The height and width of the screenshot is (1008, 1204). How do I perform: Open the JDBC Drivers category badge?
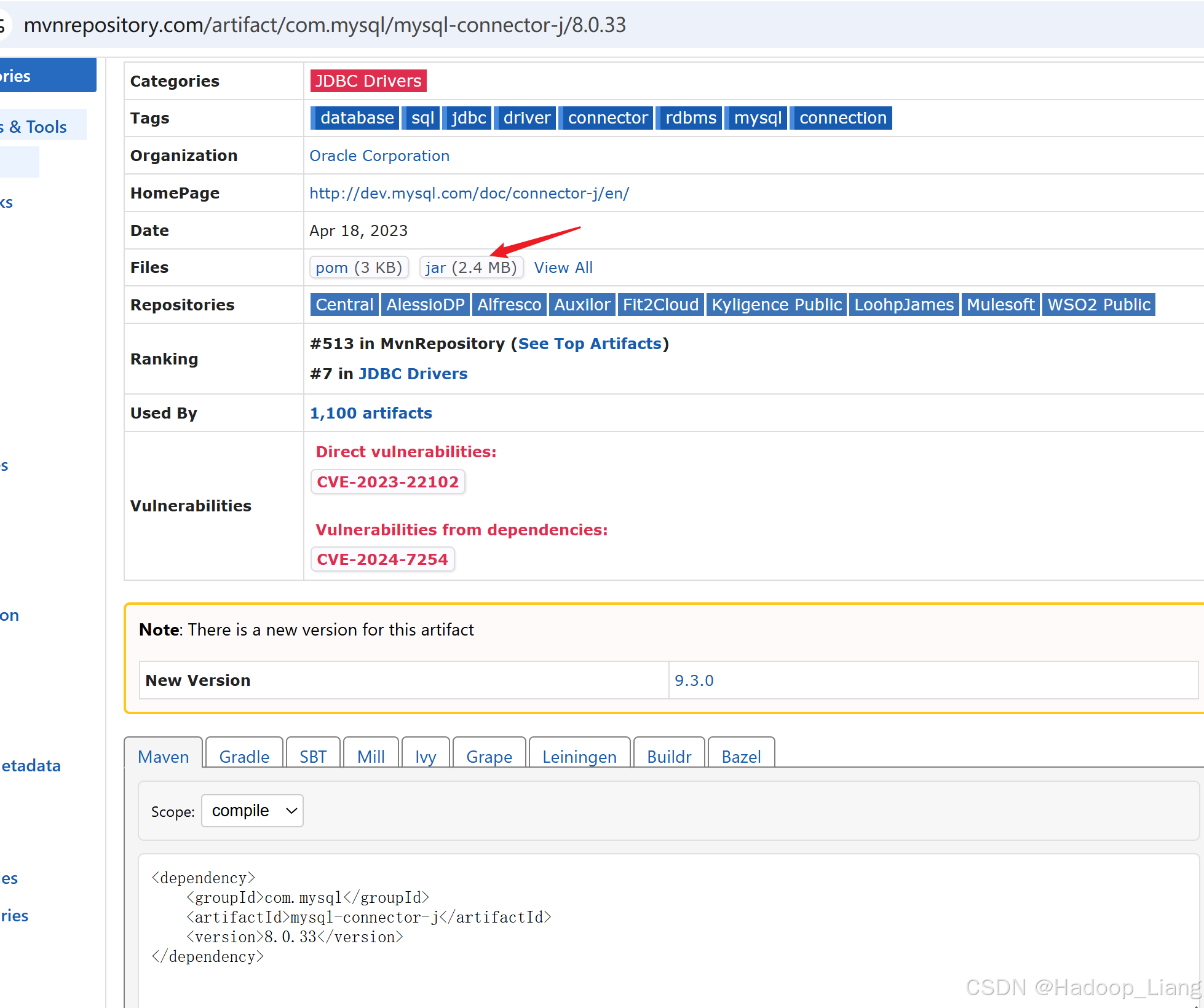(368, 81)
